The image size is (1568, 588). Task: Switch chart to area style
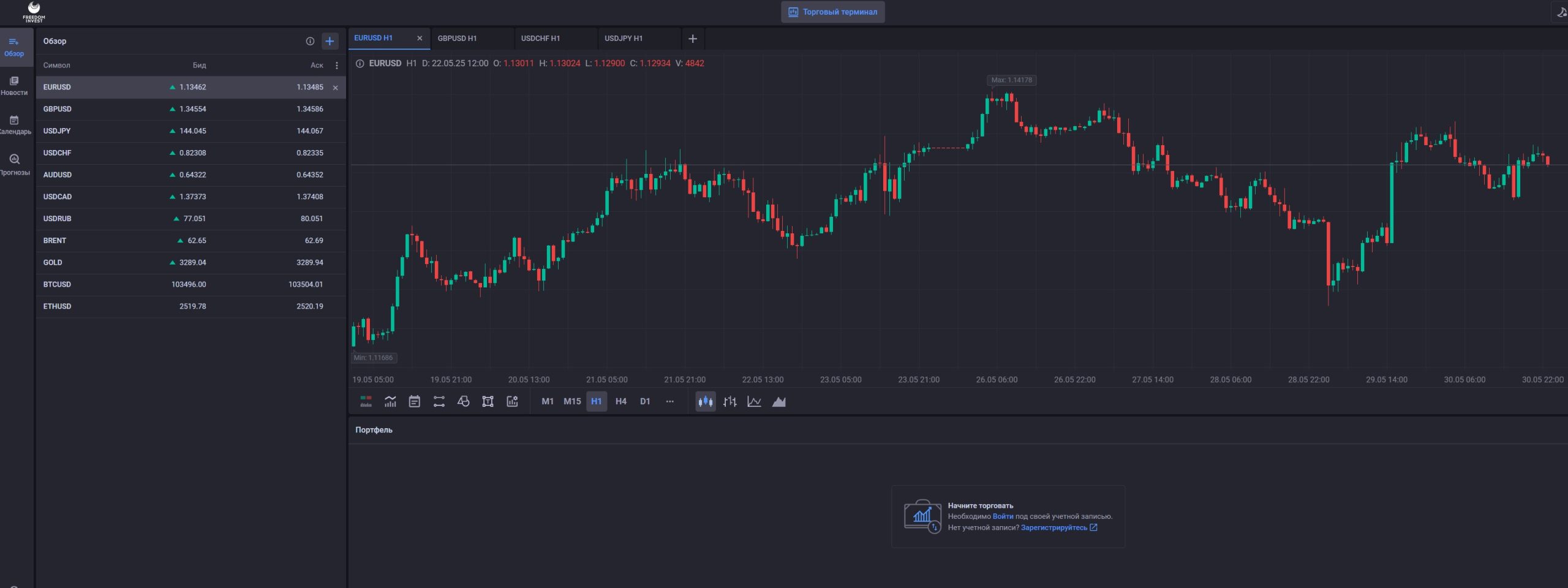pos(778,402)
